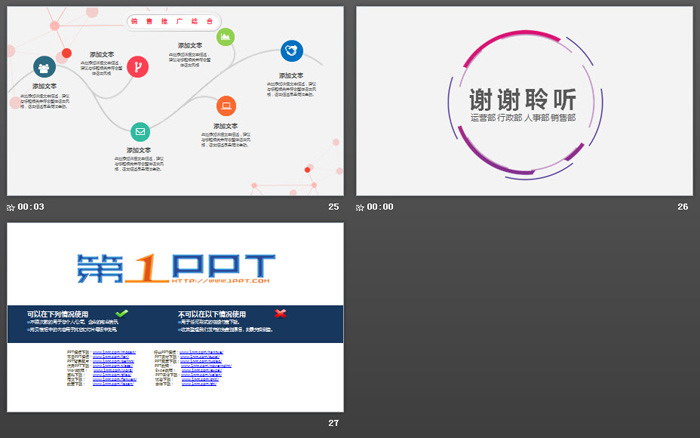Click the 第1PPT logo on slide 27

pos(175,267)
